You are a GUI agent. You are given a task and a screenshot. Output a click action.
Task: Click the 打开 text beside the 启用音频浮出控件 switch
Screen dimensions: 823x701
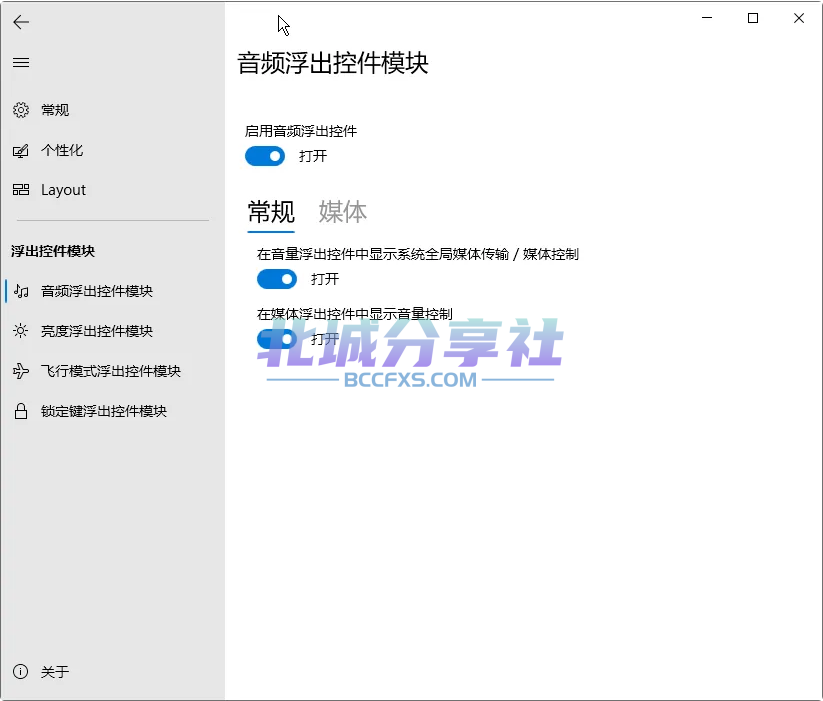[x=313, y=156]
